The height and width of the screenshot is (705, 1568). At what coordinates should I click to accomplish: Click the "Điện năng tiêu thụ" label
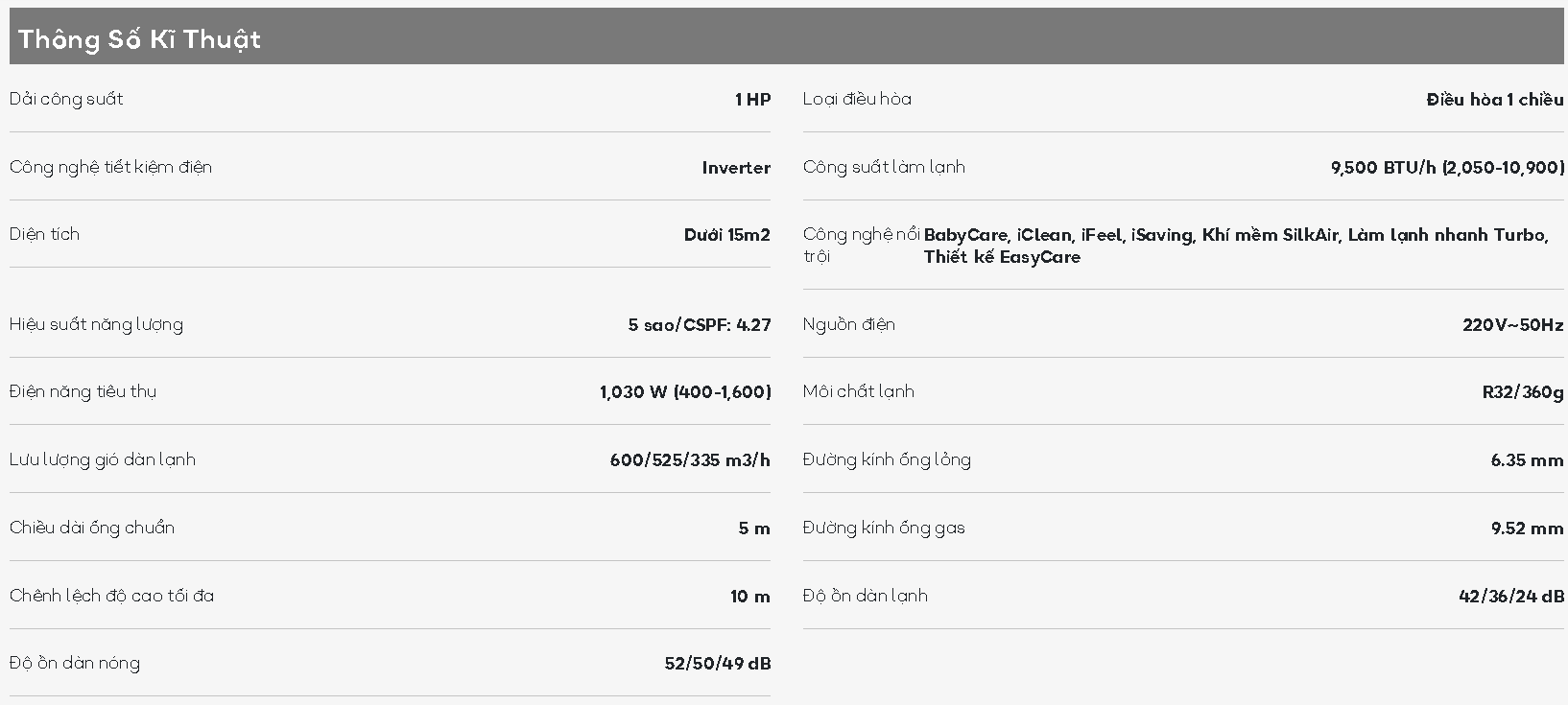pos(83,391)
